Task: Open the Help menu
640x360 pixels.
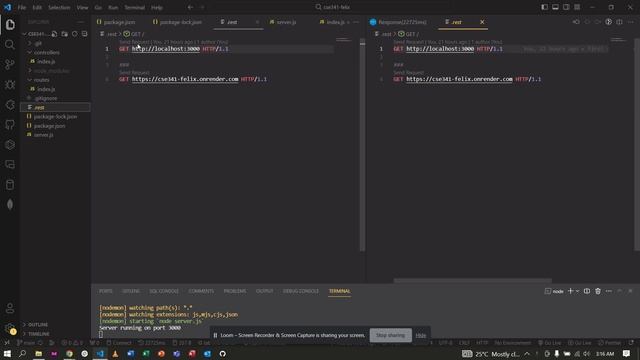Action: tap(157, 7)
